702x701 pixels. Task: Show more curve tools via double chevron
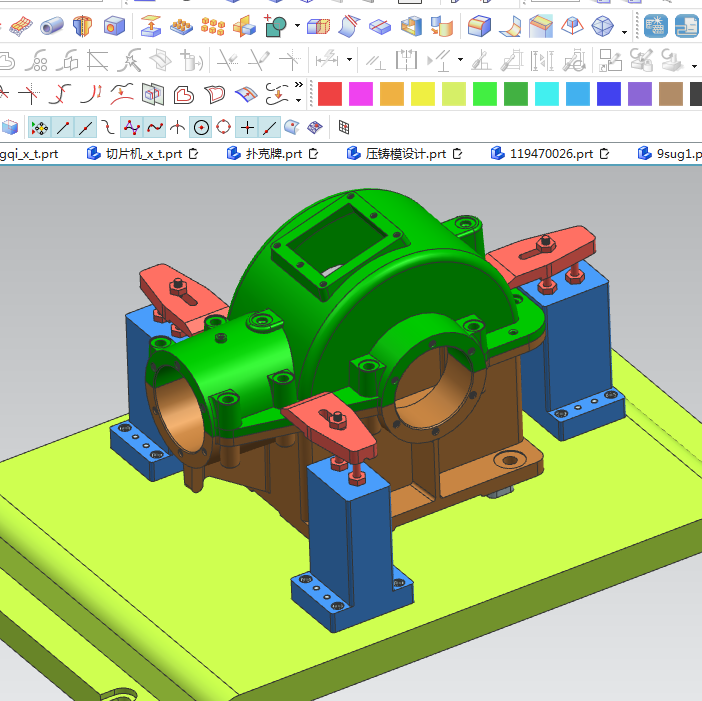coord(299,85)
